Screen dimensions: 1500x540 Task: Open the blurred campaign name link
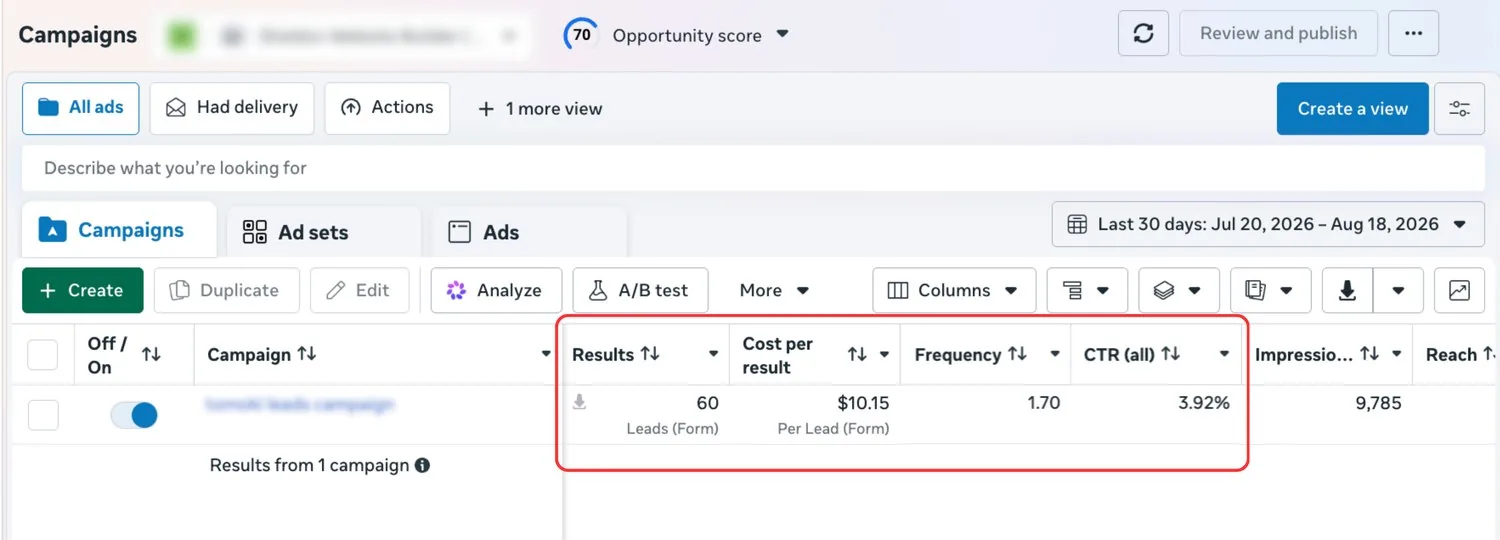(x=300, y=405)
